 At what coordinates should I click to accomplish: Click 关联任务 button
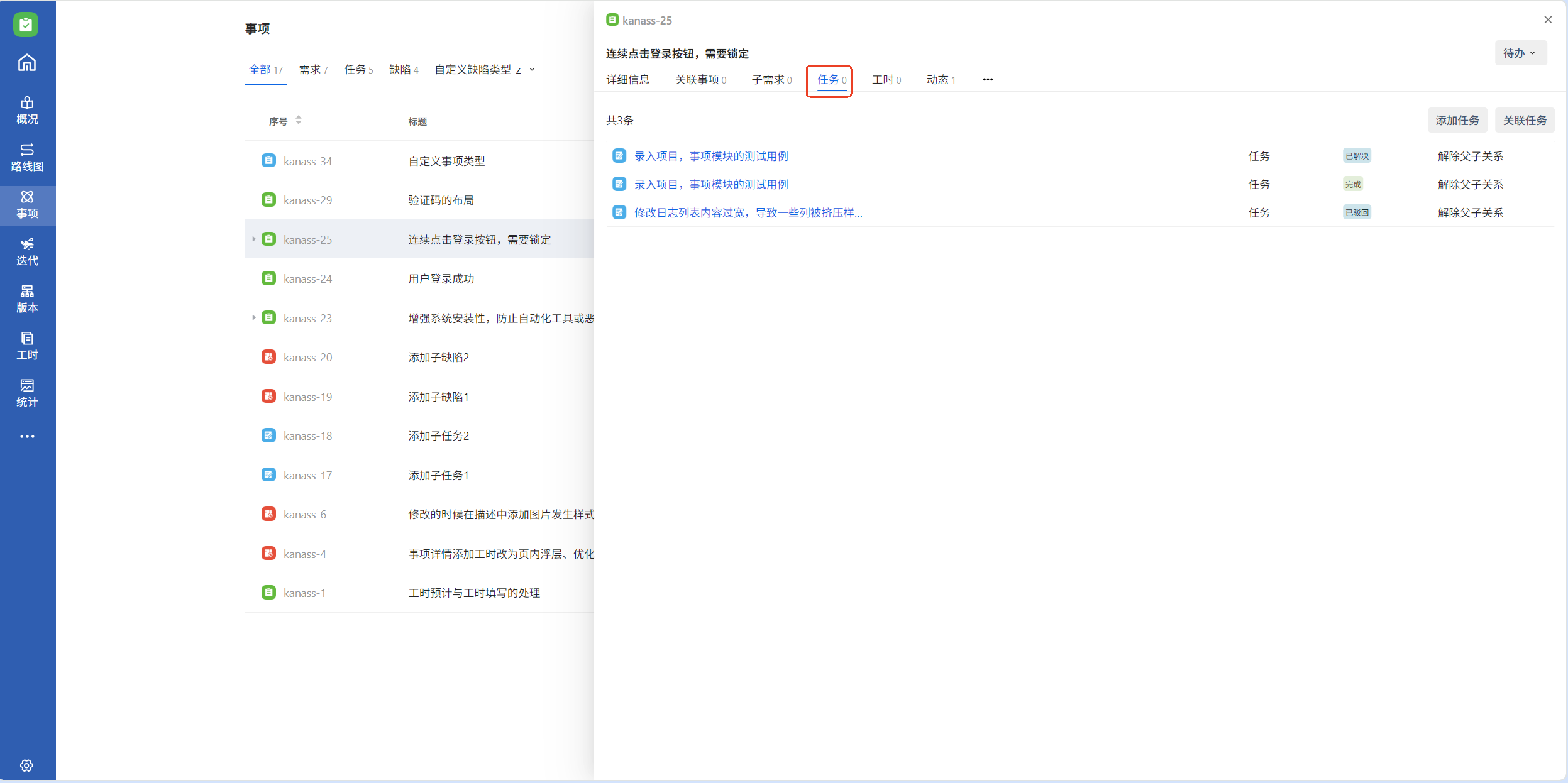point(1524,120)
